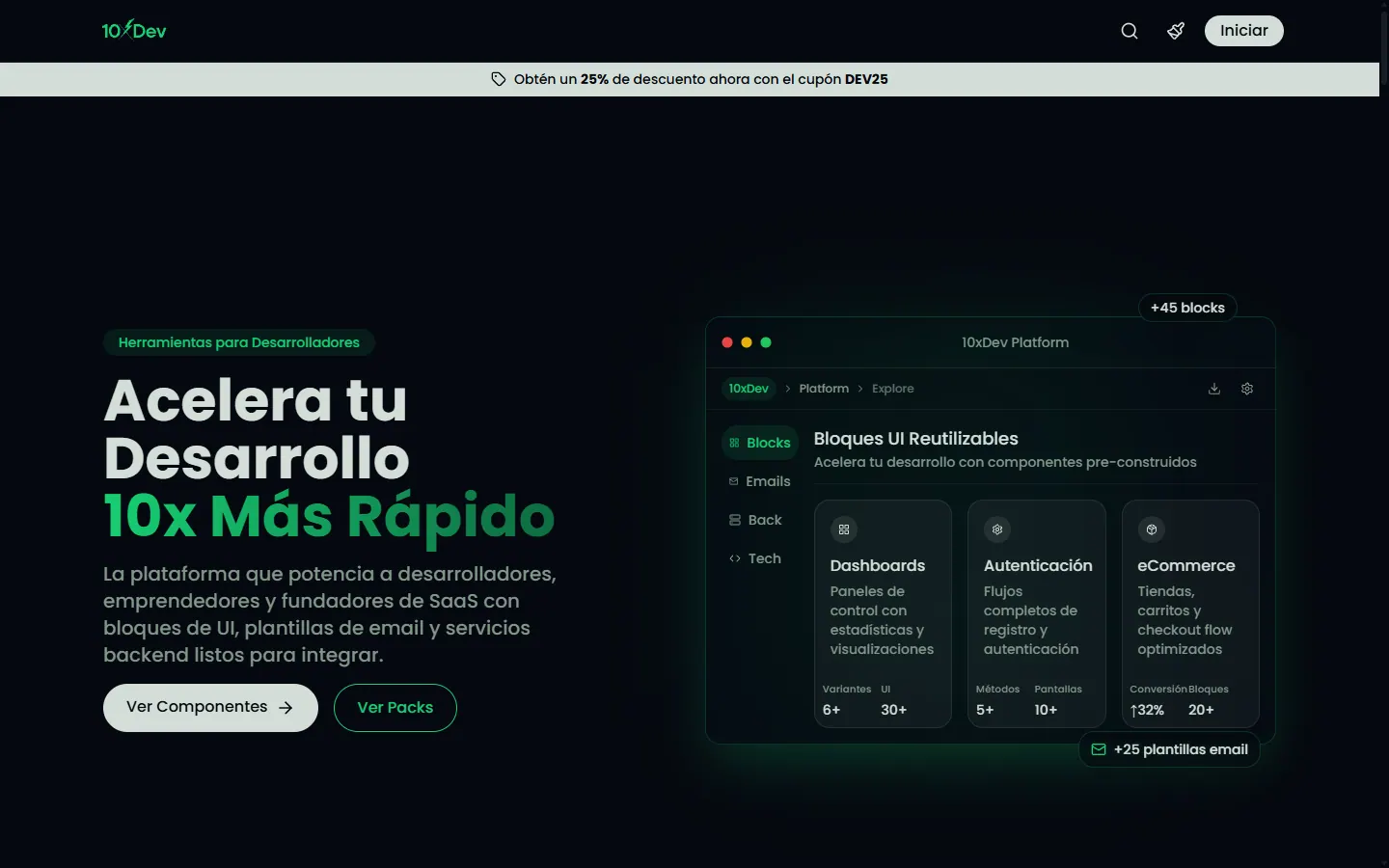1389x868 pixels.
Task: Click the ↑32% conversion value
Action: click(1147, 710)
